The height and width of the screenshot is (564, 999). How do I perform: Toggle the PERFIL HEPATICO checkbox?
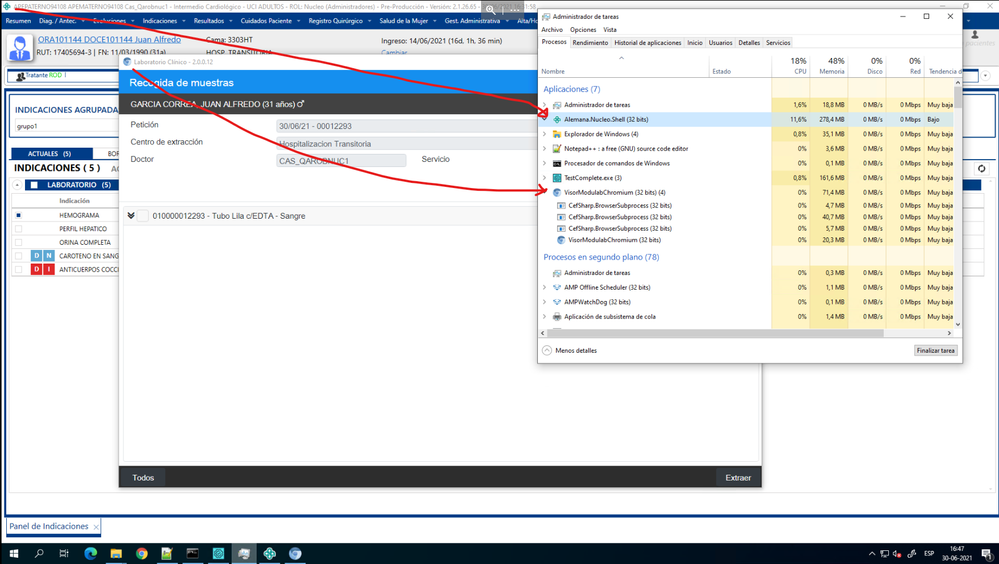(18, 229)
